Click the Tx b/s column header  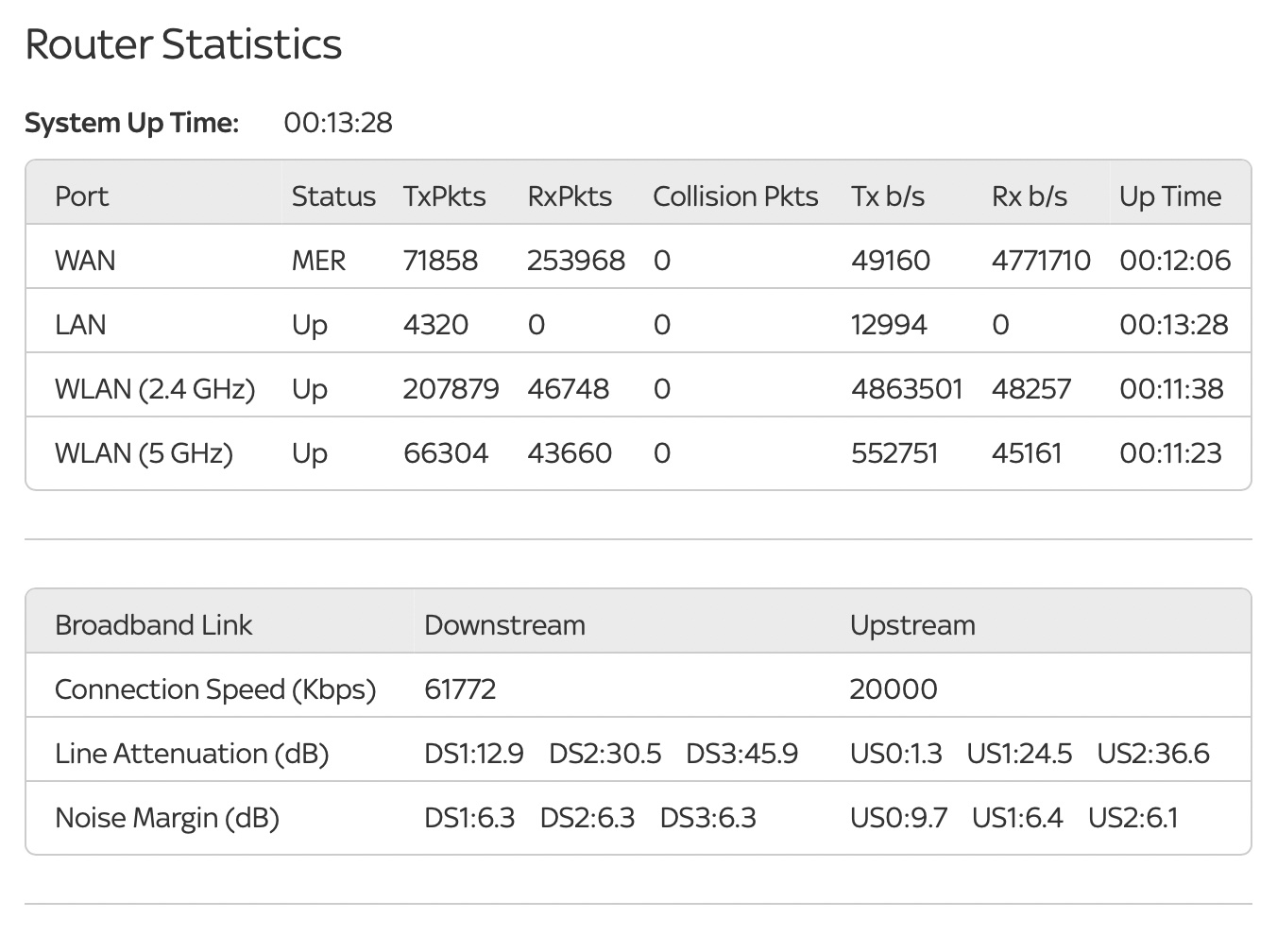click(888, 196)
